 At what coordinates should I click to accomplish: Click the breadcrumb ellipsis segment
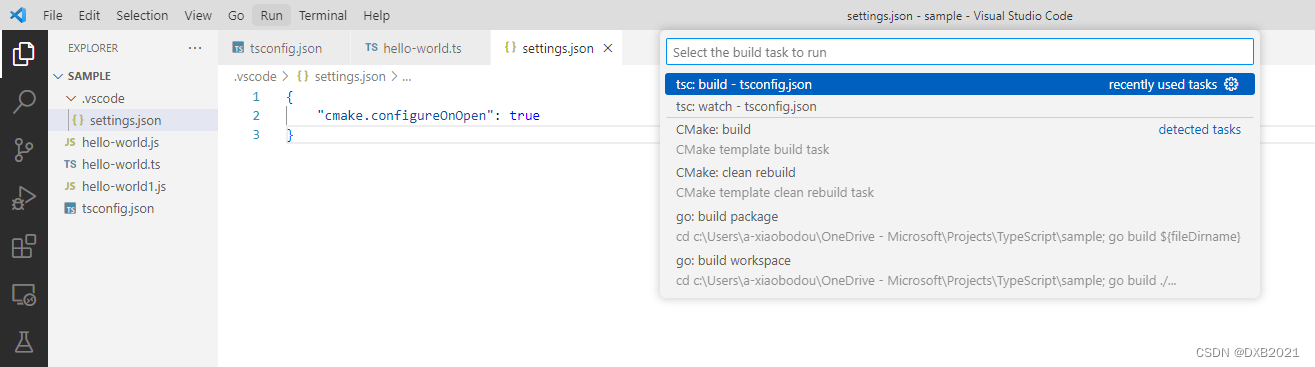[406, 76]
